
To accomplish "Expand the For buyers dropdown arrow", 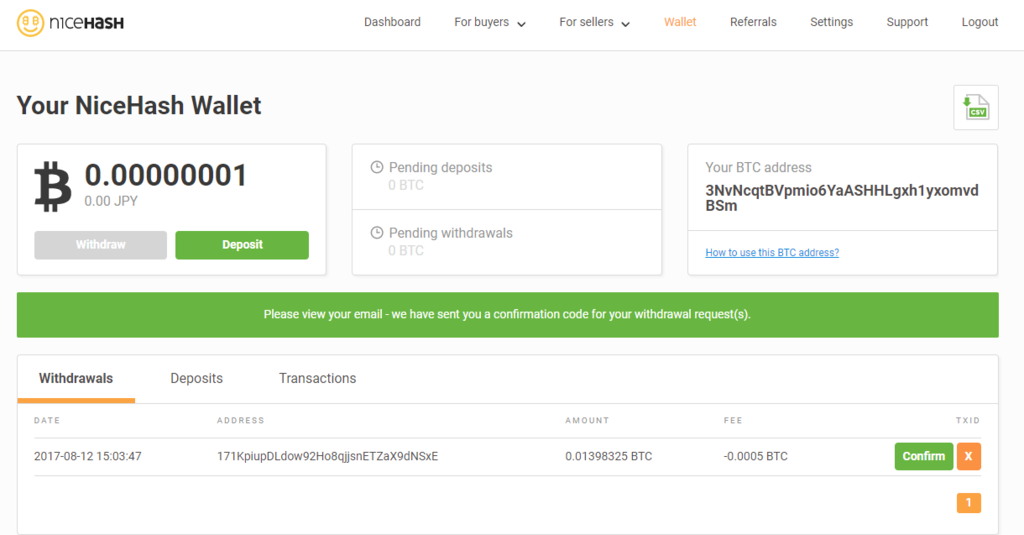I will [521, 24].
